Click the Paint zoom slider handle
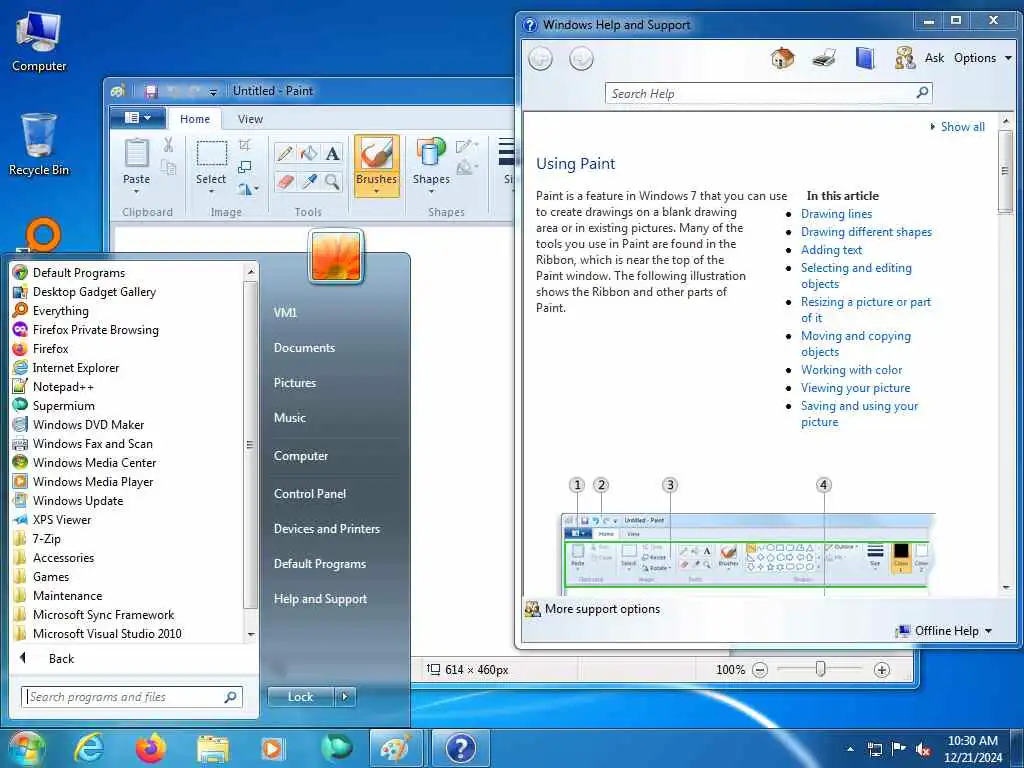This screenshot has width=1024, height=768. pos(820,669)
